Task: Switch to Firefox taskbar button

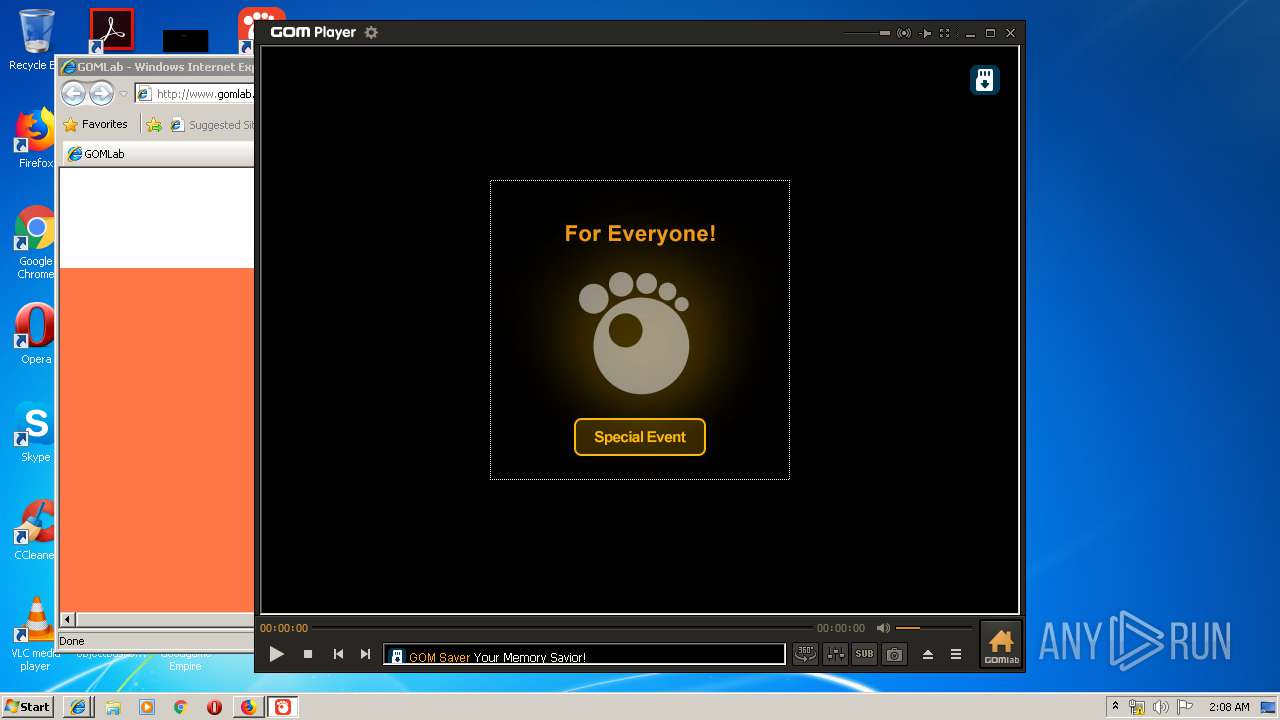Action: coord(248,707)
